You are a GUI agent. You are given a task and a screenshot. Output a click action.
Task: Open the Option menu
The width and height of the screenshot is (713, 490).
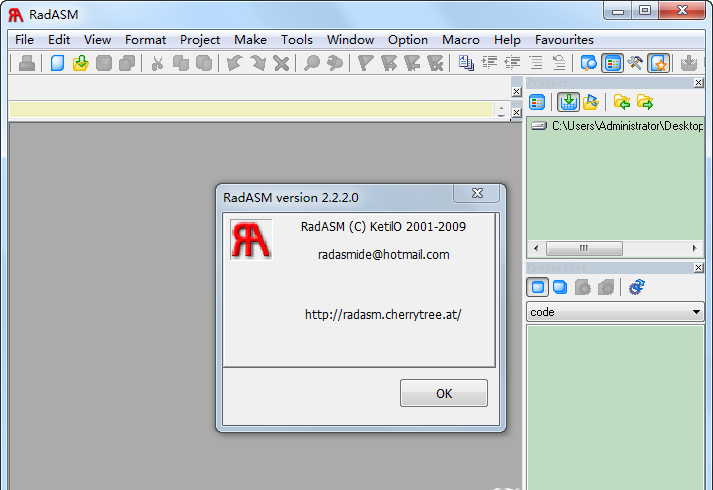[408, 40]
